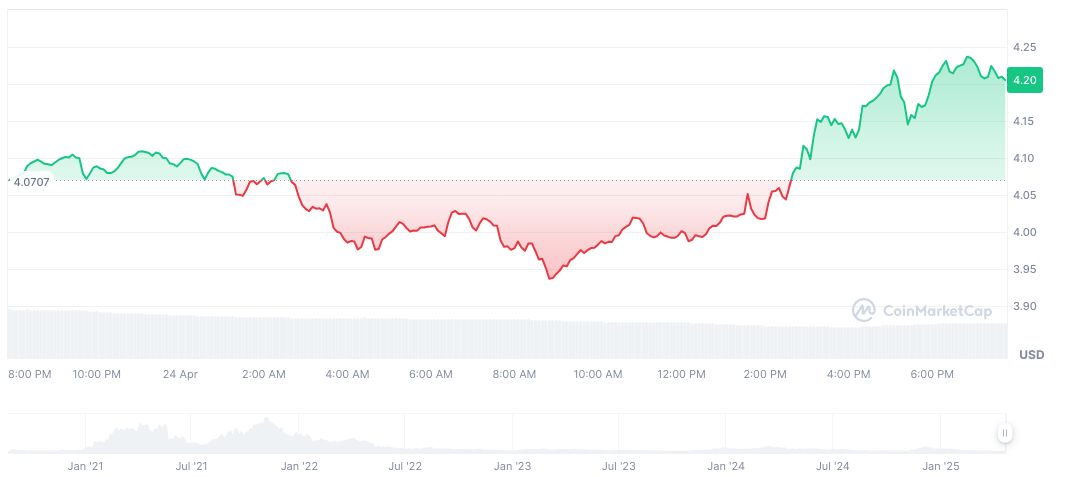Select Jul '22 on the overview timeline

pyautogui.click(x=404, y=466)
